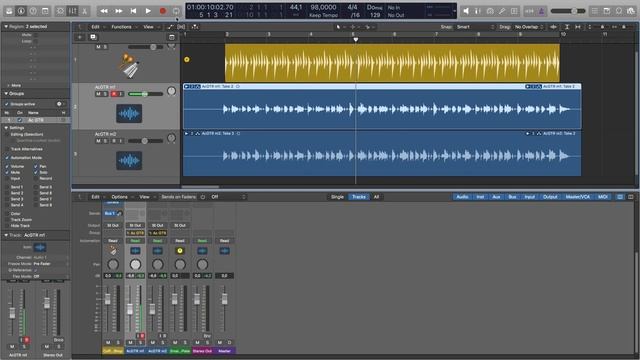Toggle the Mute group setting checkbox
The image size is (640, 360).
[x=7, y=173]
